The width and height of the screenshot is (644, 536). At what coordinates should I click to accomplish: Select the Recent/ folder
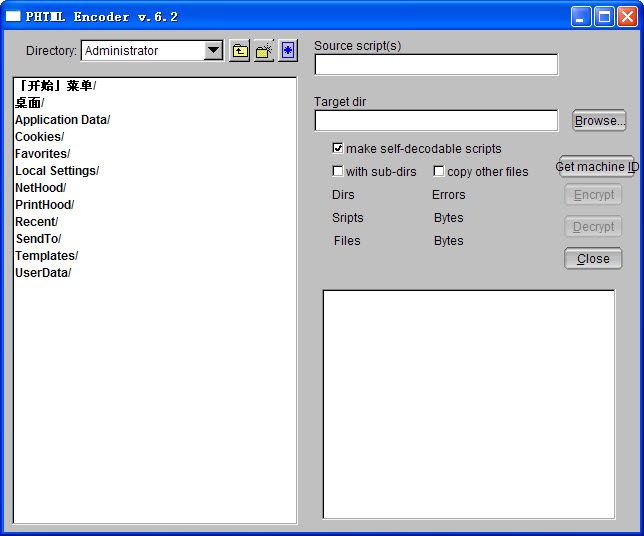coord(37,222)
